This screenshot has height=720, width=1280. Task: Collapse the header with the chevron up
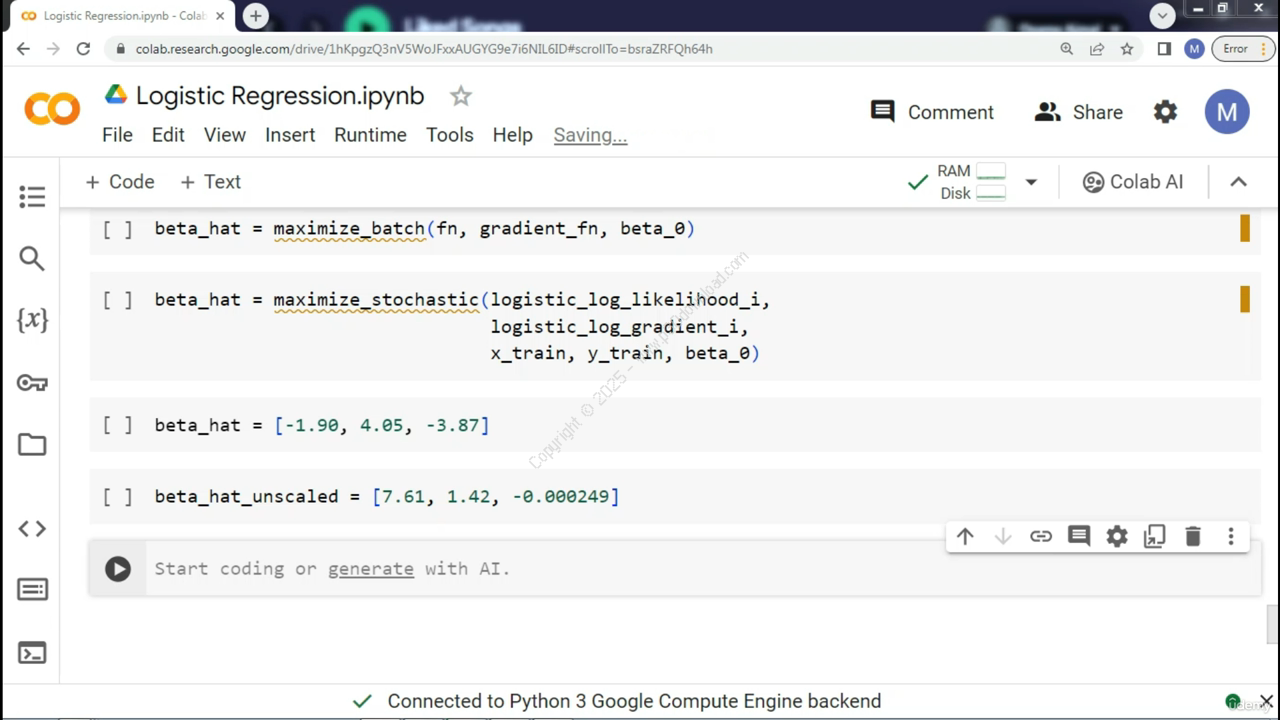coord(1238,182)
